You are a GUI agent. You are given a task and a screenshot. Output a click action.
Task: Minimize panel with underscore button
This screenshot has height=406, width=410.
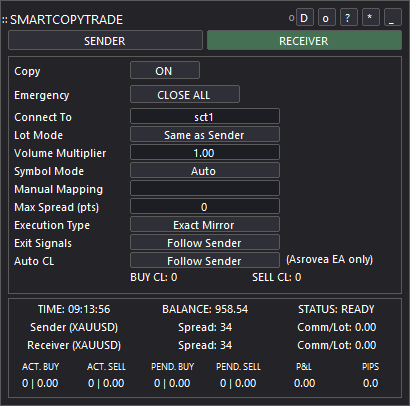point(392,18)
